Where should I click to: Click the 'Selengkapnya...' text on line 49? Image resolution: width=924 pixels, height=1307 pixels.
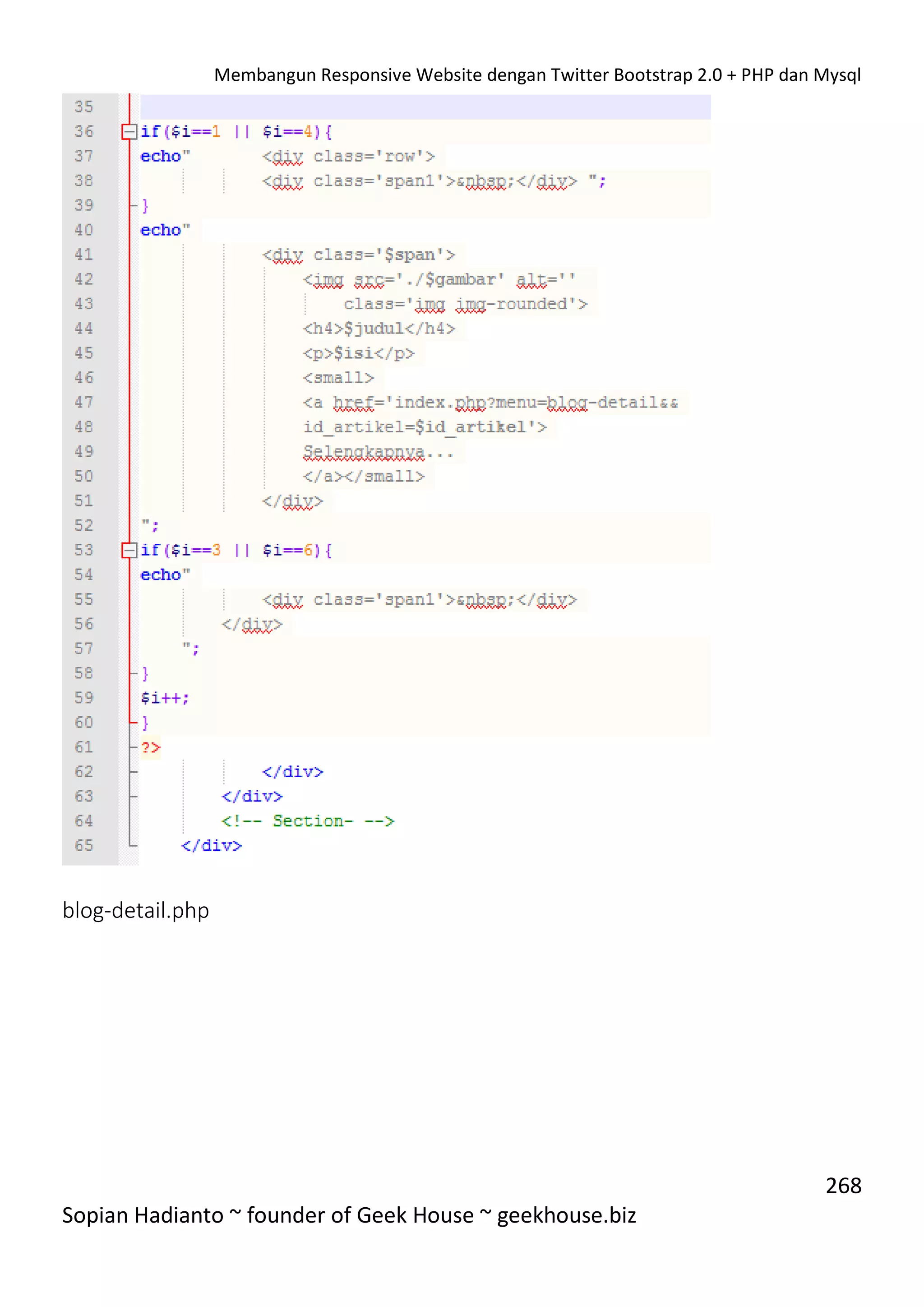point(379,452)
